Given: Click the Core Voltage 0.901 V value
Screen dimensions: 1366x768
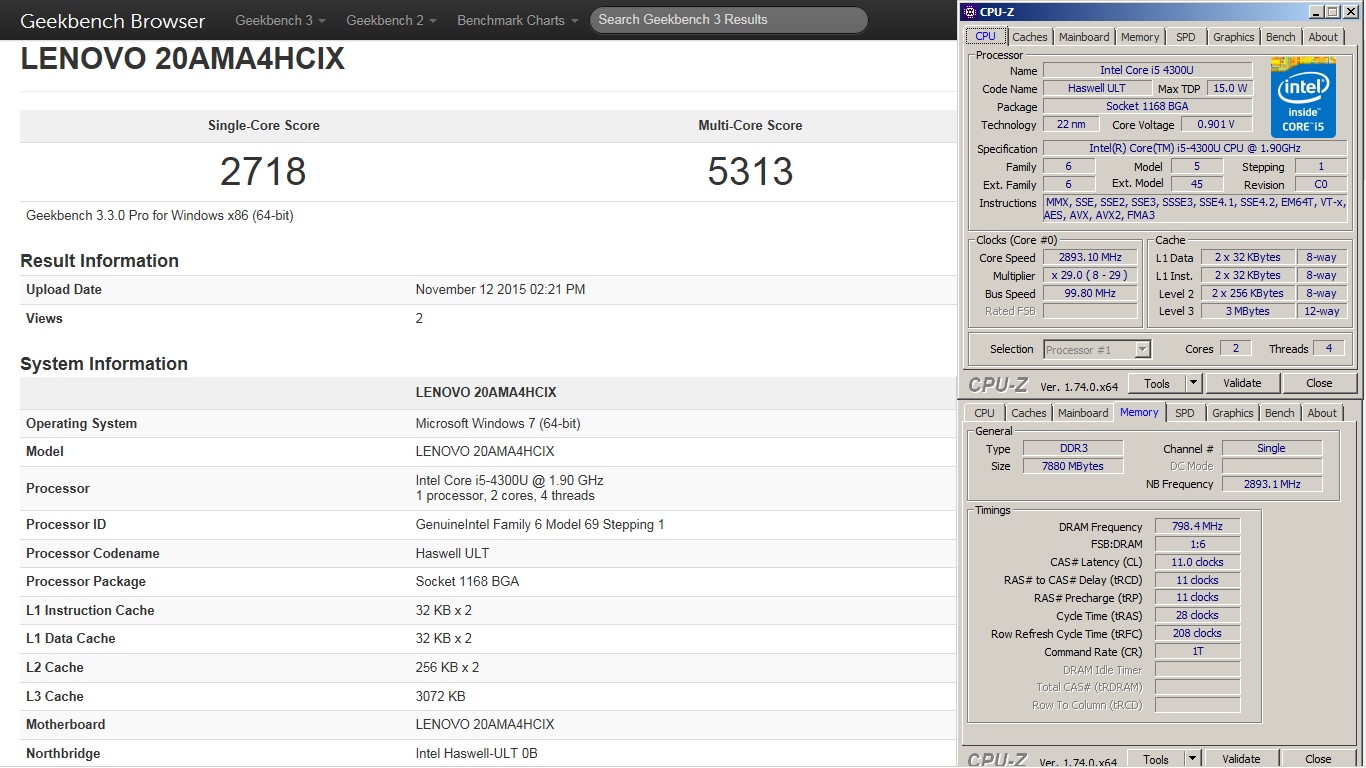Looking at the screenshot, I should [x=1216, y=124].
